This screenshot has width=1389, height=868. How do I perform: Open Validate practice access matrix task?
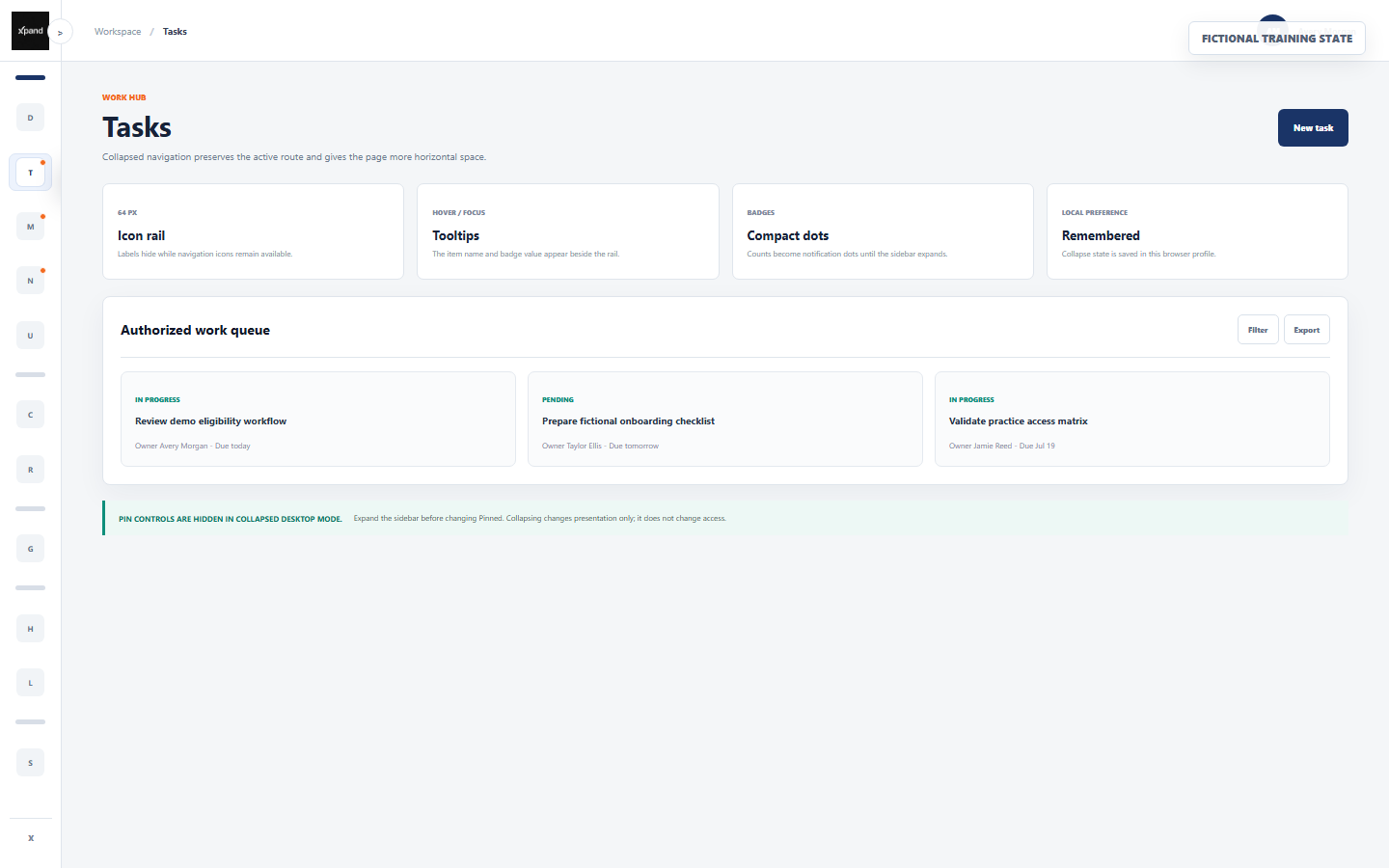(1132, 420)
